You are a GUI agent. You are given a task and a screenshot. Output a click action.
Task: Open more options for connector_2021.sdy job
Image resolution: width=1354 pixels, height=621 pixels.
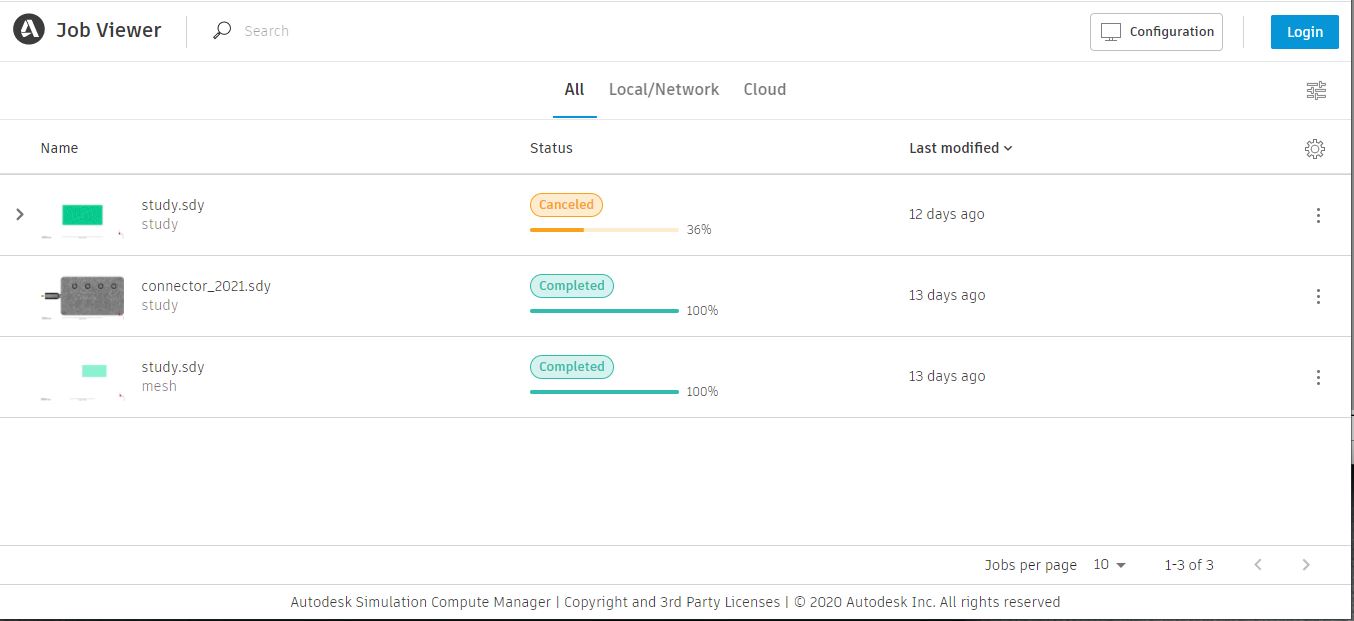point(1318,296)
